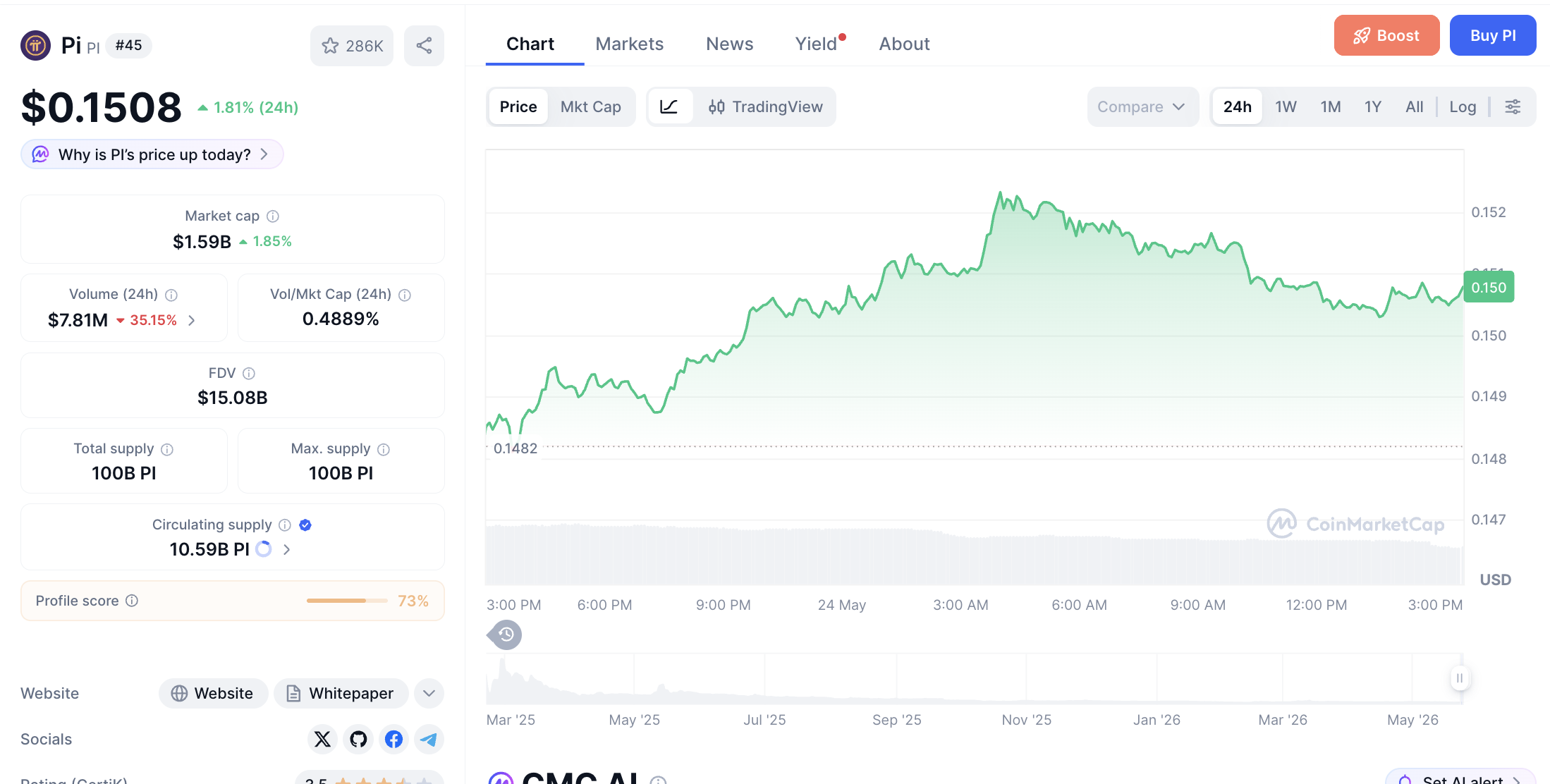This screenshot has width=1550, height=784.
Task: Open the GitHub social link
Action: pos(358,739)
